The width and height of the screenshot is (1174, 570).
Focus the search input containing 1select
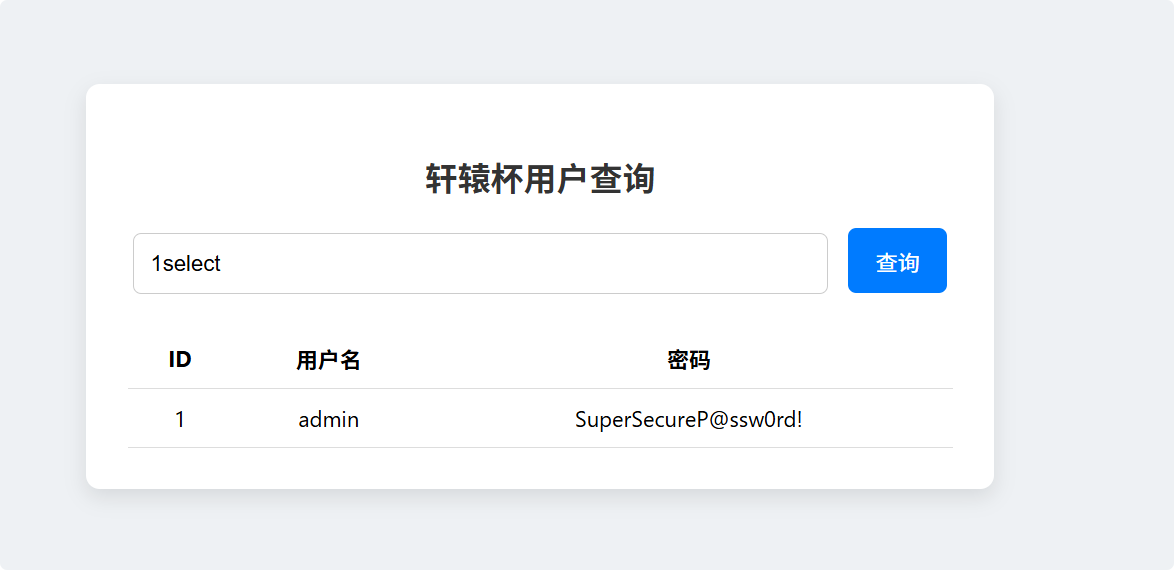[x=480, y=264]
